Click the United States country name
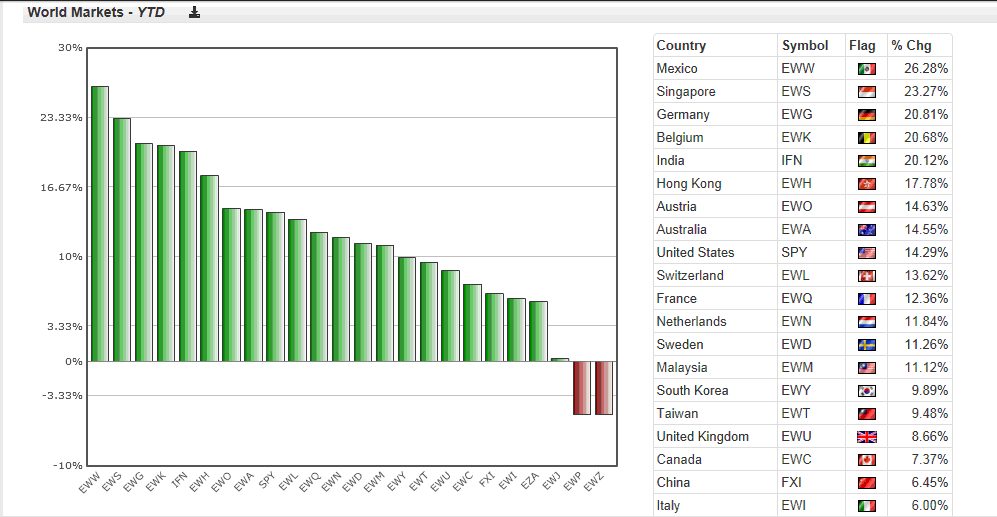997x517 pixels. pos(696,252)
